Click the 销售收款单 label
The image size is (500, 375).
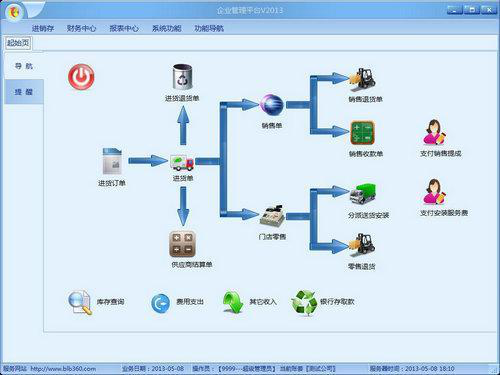pos(366,154)
